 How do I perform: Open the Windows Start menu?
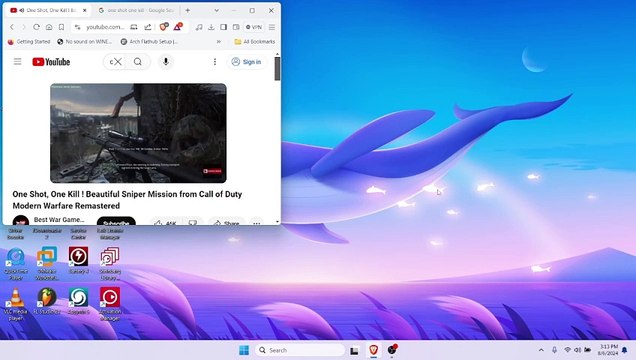(x=244, y=350)
